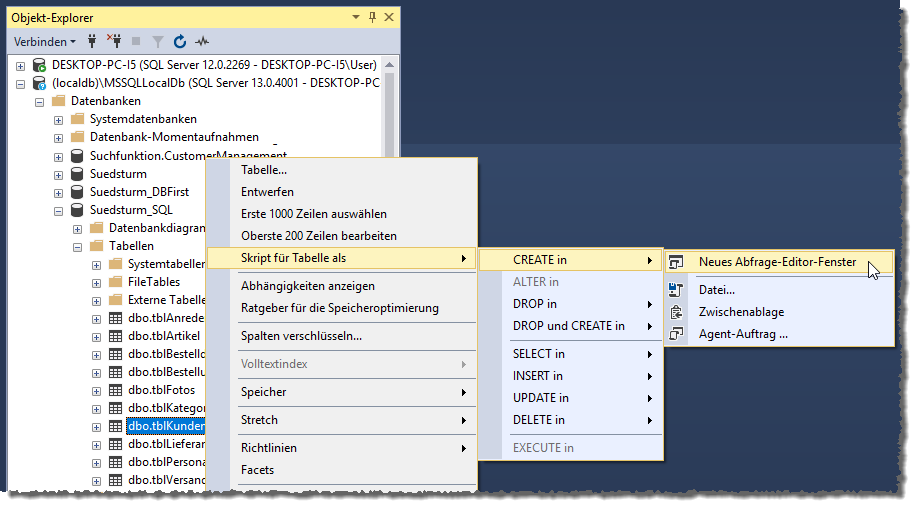The width and height of the screenshot is (919, 509).
Task: Select 'Datei...' in the submenu
Action: 716,290
